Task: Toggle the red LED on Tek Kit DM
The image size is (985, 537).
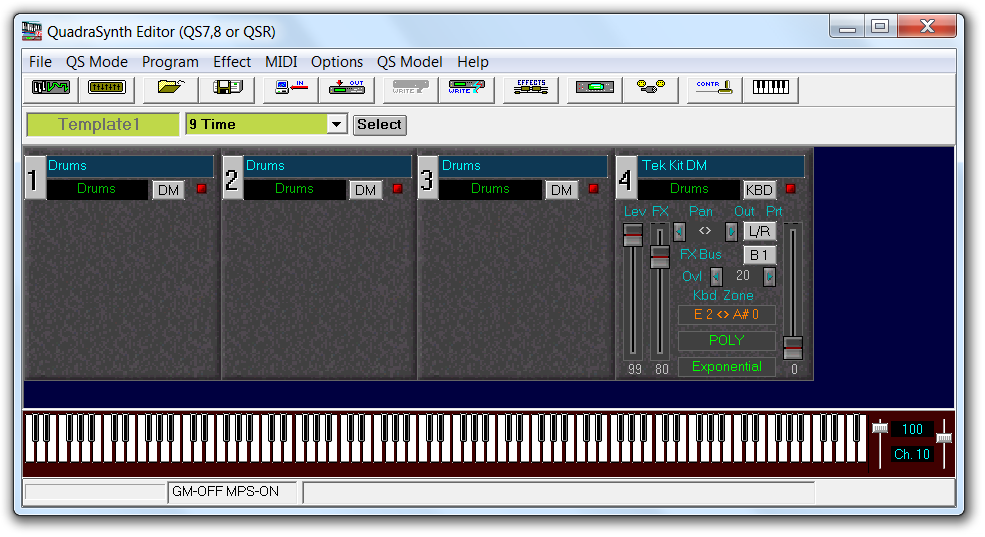Action: pos(791,189)
